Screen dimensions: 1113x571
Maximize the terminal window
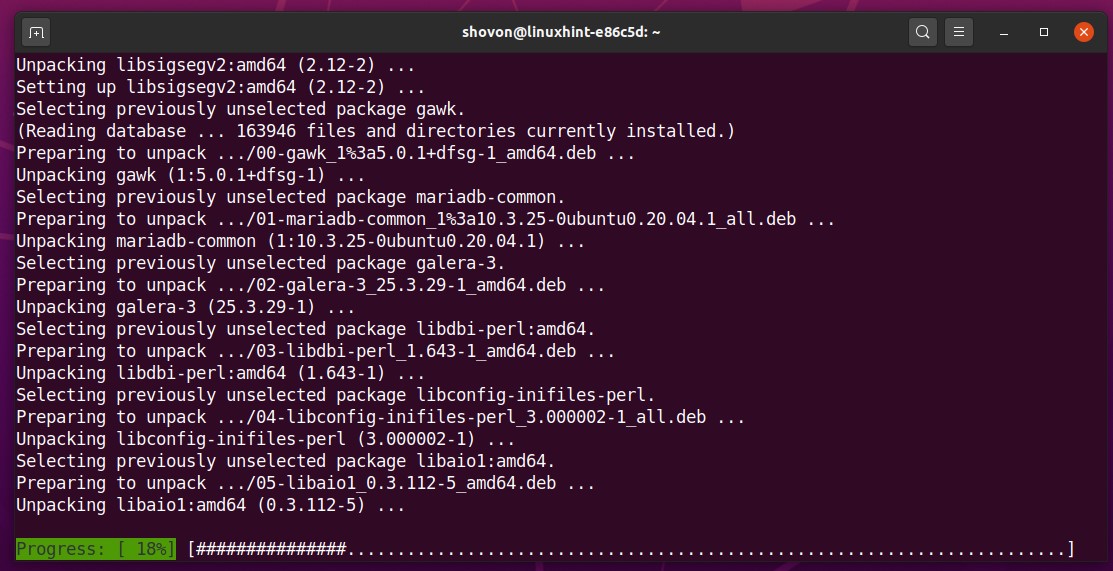(1044, 32)
